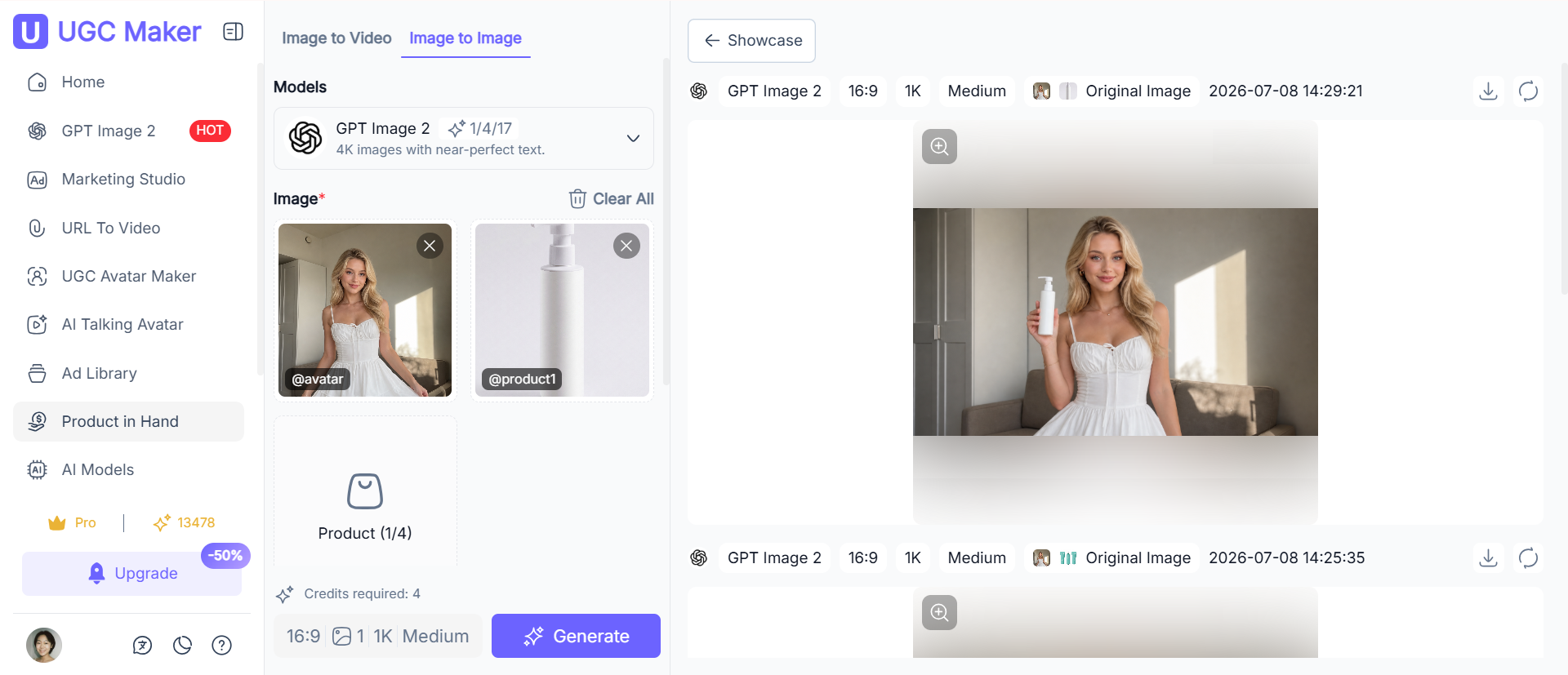The width and height of the screenshot is (1568, 675).
Task: Click the GPT Image 2 tag on 14:29:21 row
Action: [774, 91]
